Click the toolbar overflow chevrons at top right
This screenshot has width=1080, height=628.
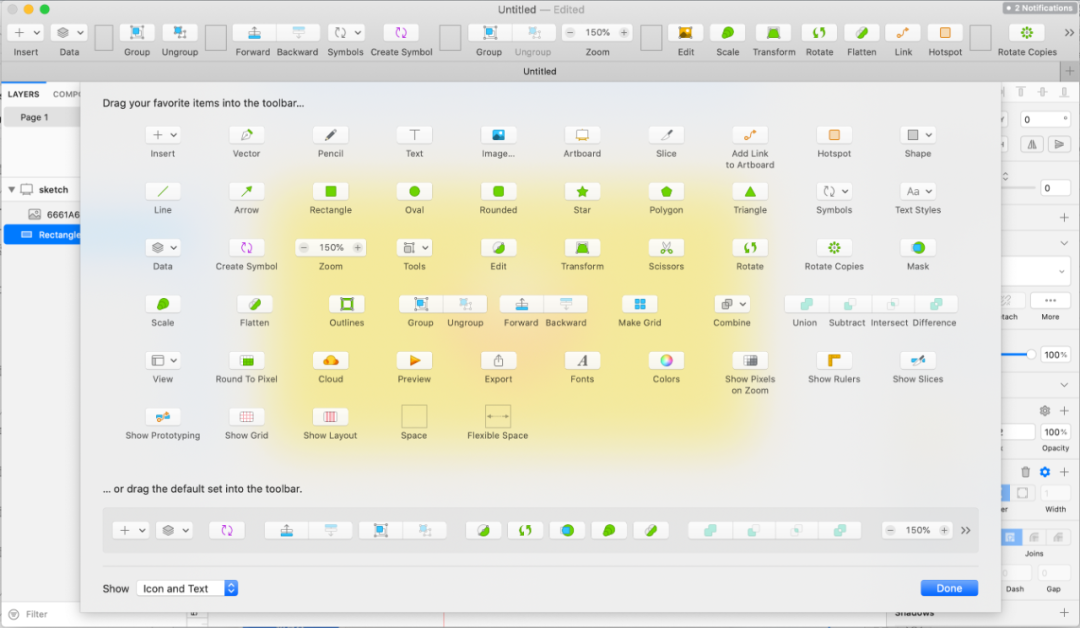[x=1068, y=32]
